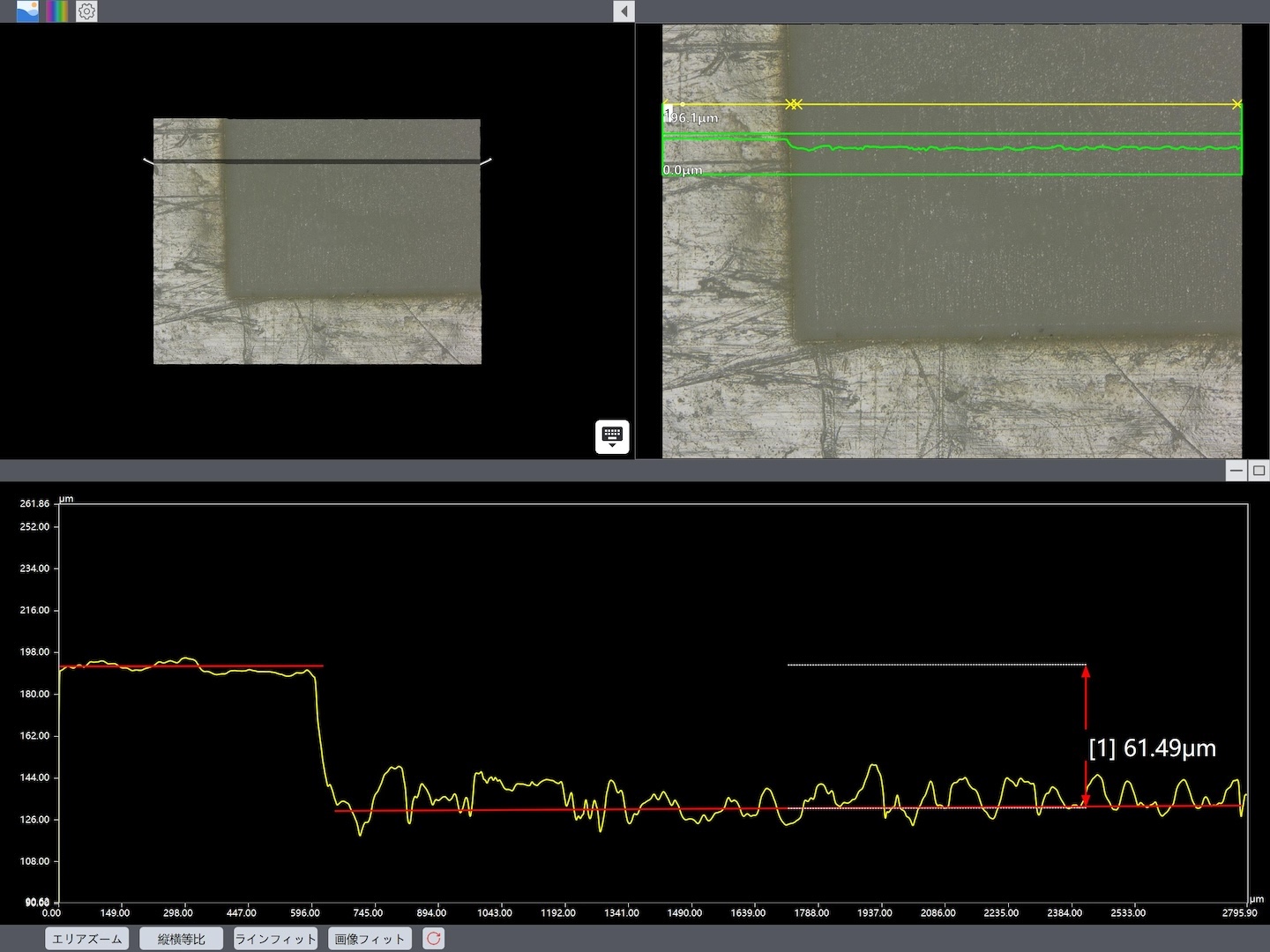Click the ラインフィット button
The height and width of the screenshot is (952, 1270).
tap(275, 939)
